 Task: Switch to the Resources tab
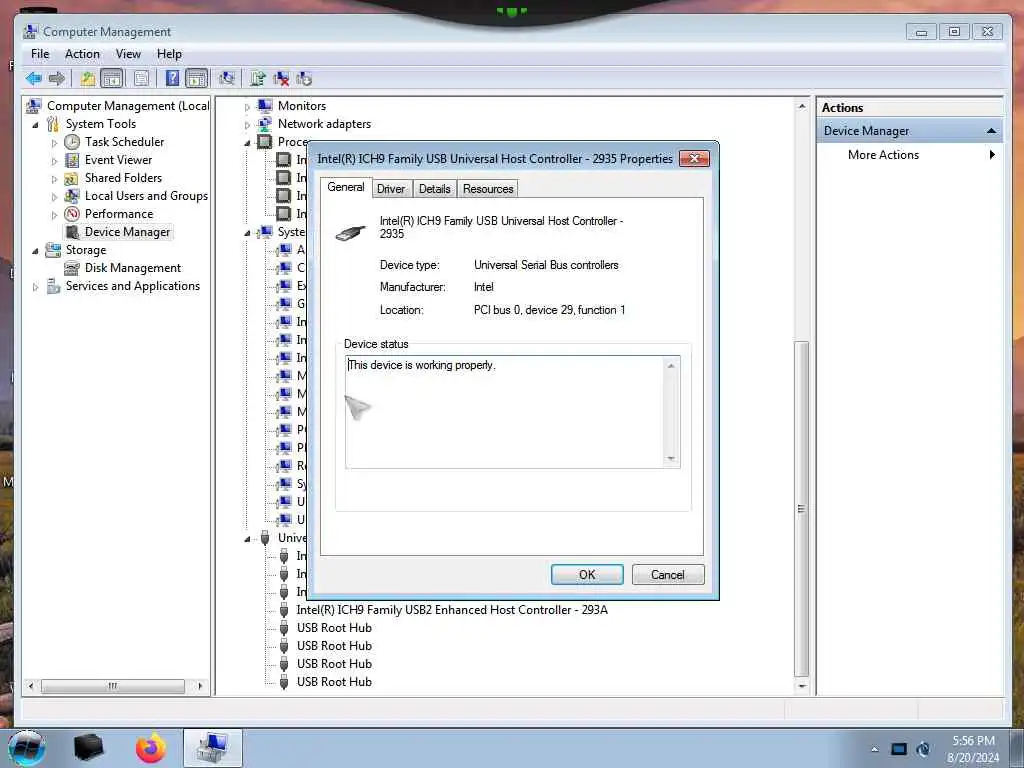(488, 189)
